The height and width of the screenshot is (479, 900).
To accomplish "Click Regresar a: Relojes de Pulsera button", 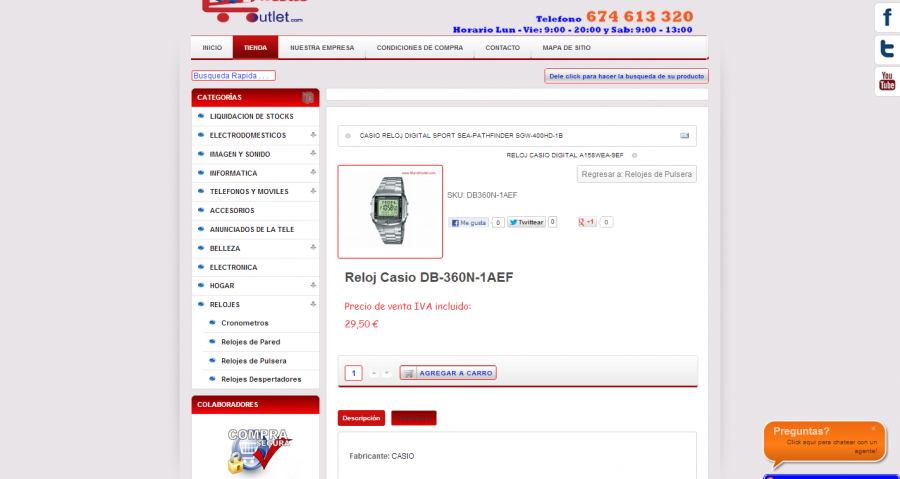I will [x=637, y=174].
